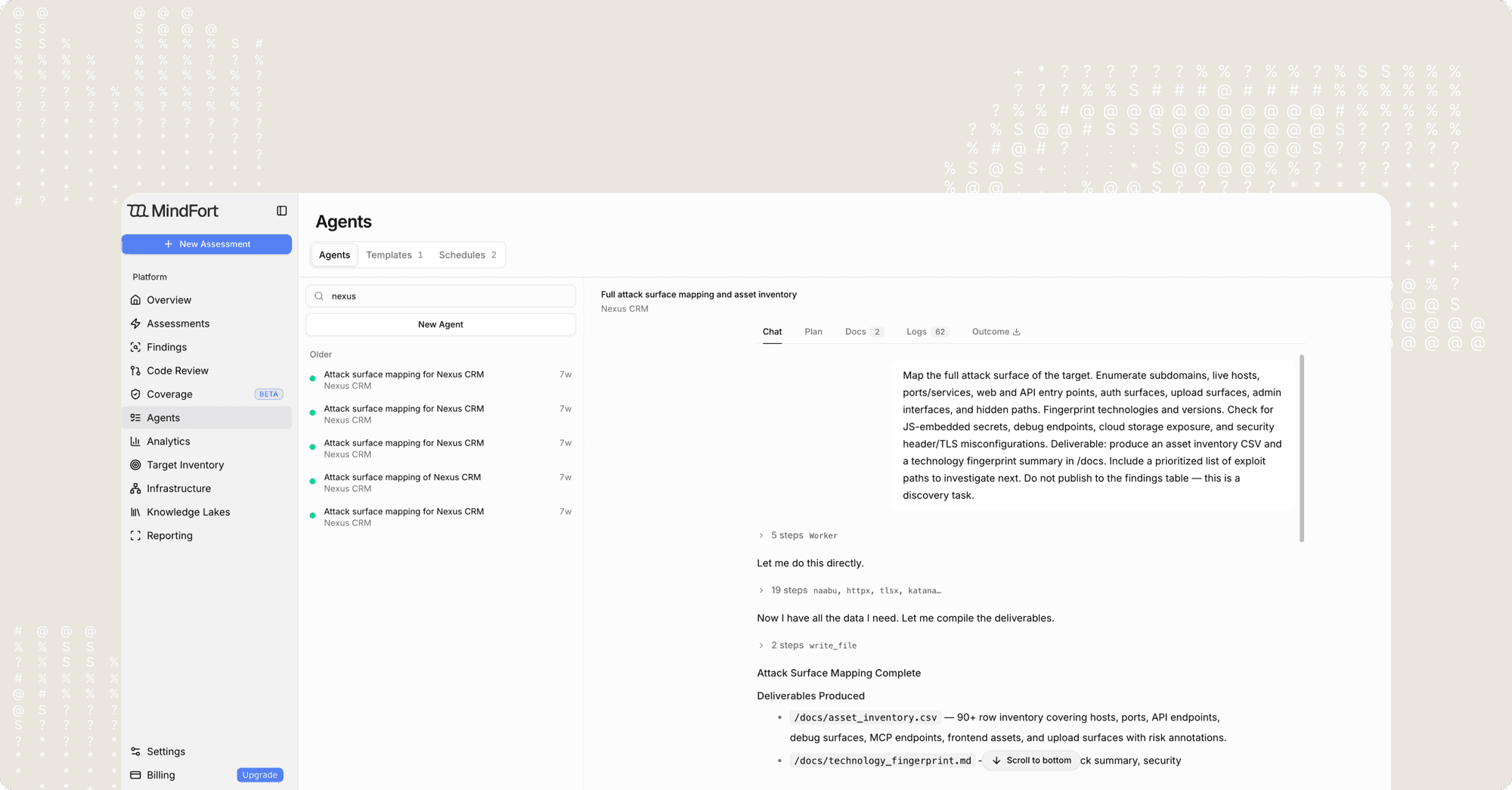Switch to the Agents tab
Viewport: 1512px width, 790px height.
click(x=334, y=255)
